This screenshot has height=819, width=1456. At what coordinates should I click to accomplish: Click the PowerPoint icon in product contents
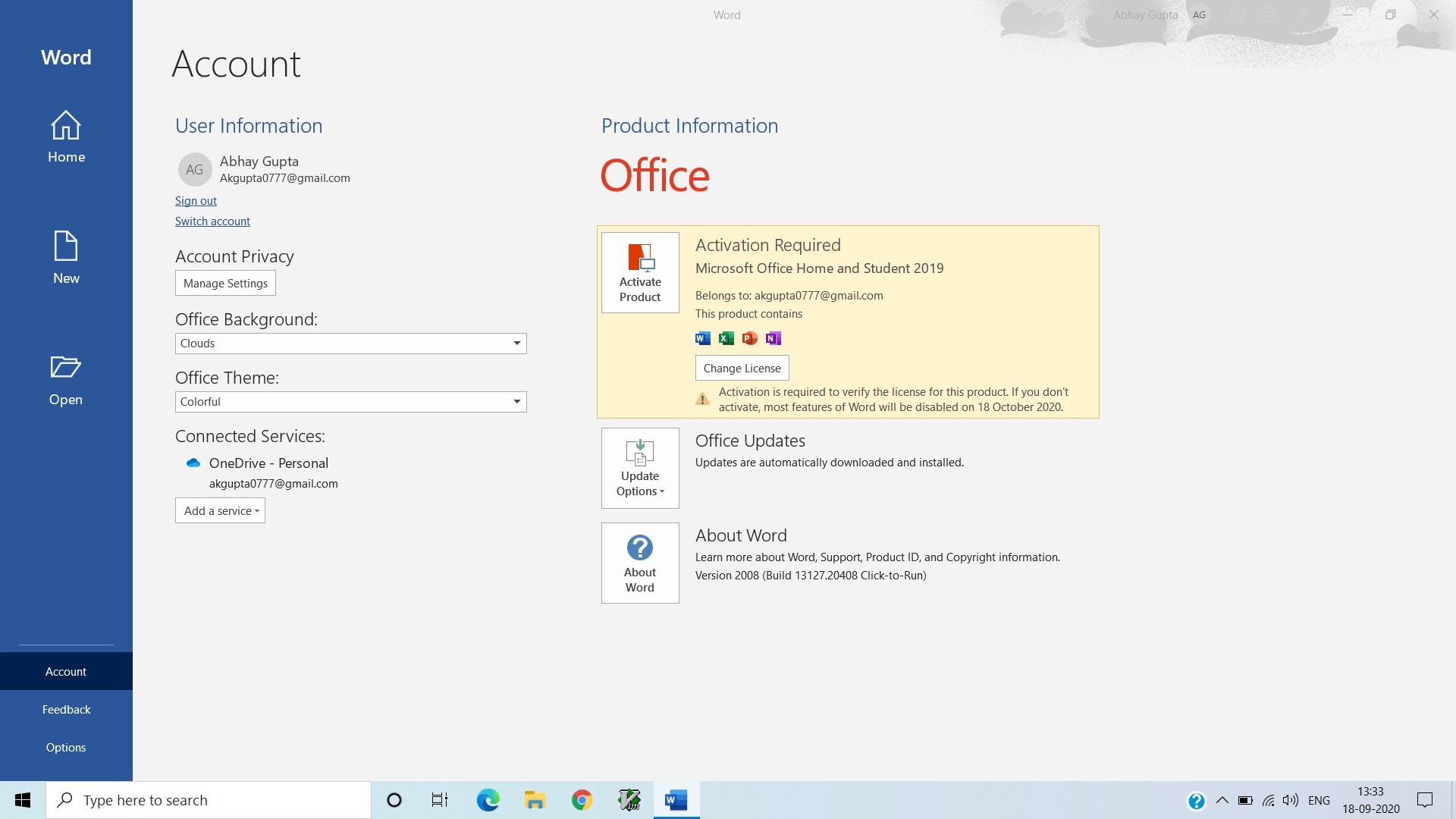(749, 338)
